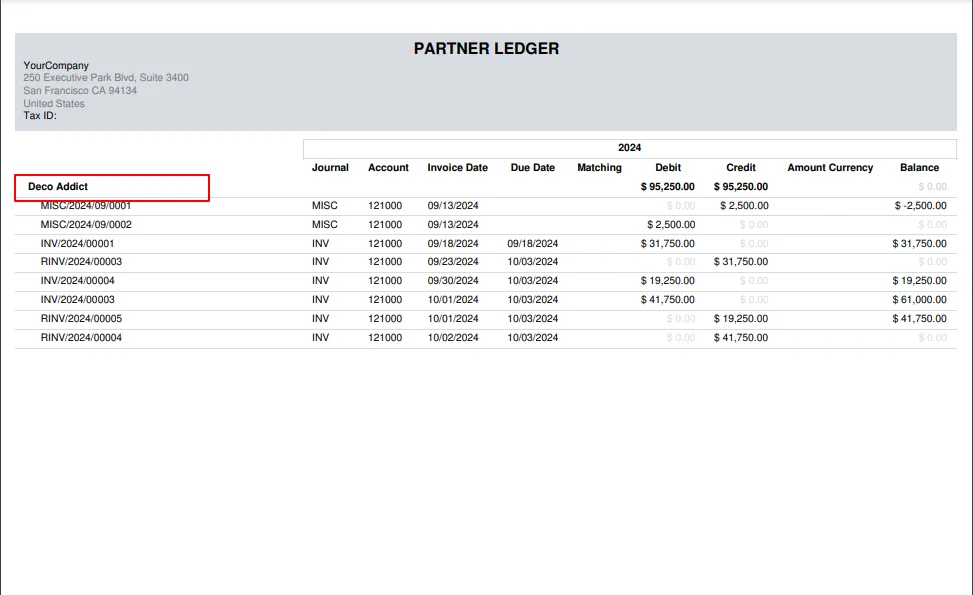Click the Debit column header
This screenshot has width=973, height=595.
tap(668, 168)
